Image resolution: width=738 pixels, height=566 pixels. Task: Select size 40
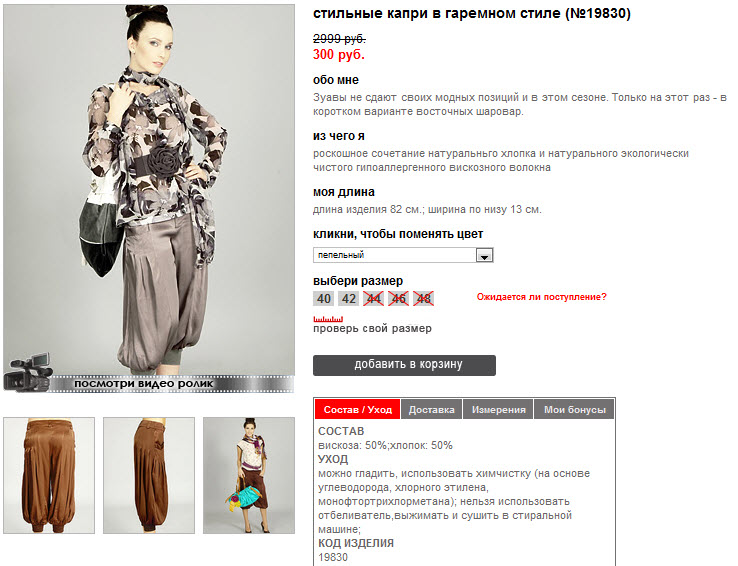(323, 299)
